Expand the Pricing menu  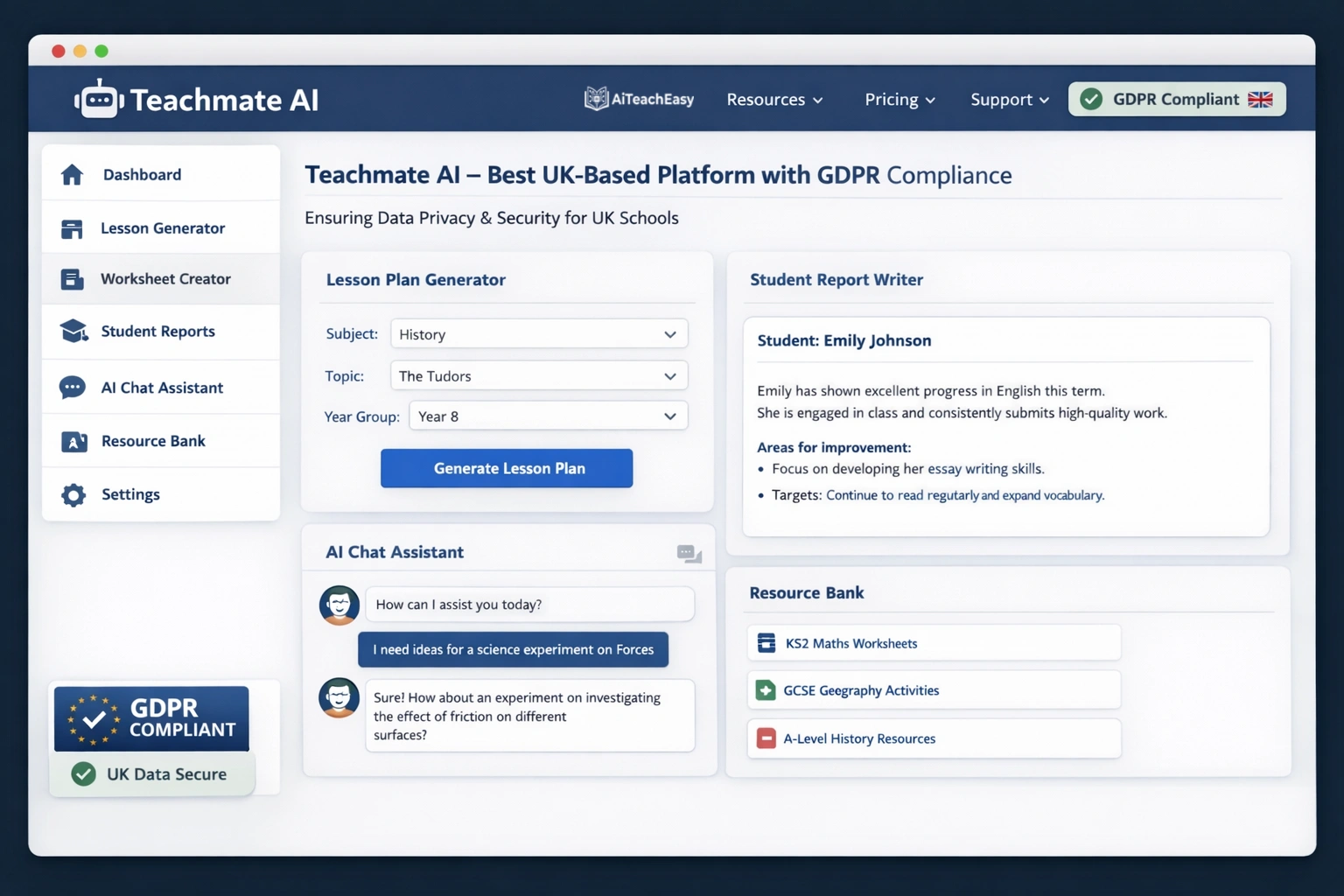pyautogui.click(x=899, y=100)
